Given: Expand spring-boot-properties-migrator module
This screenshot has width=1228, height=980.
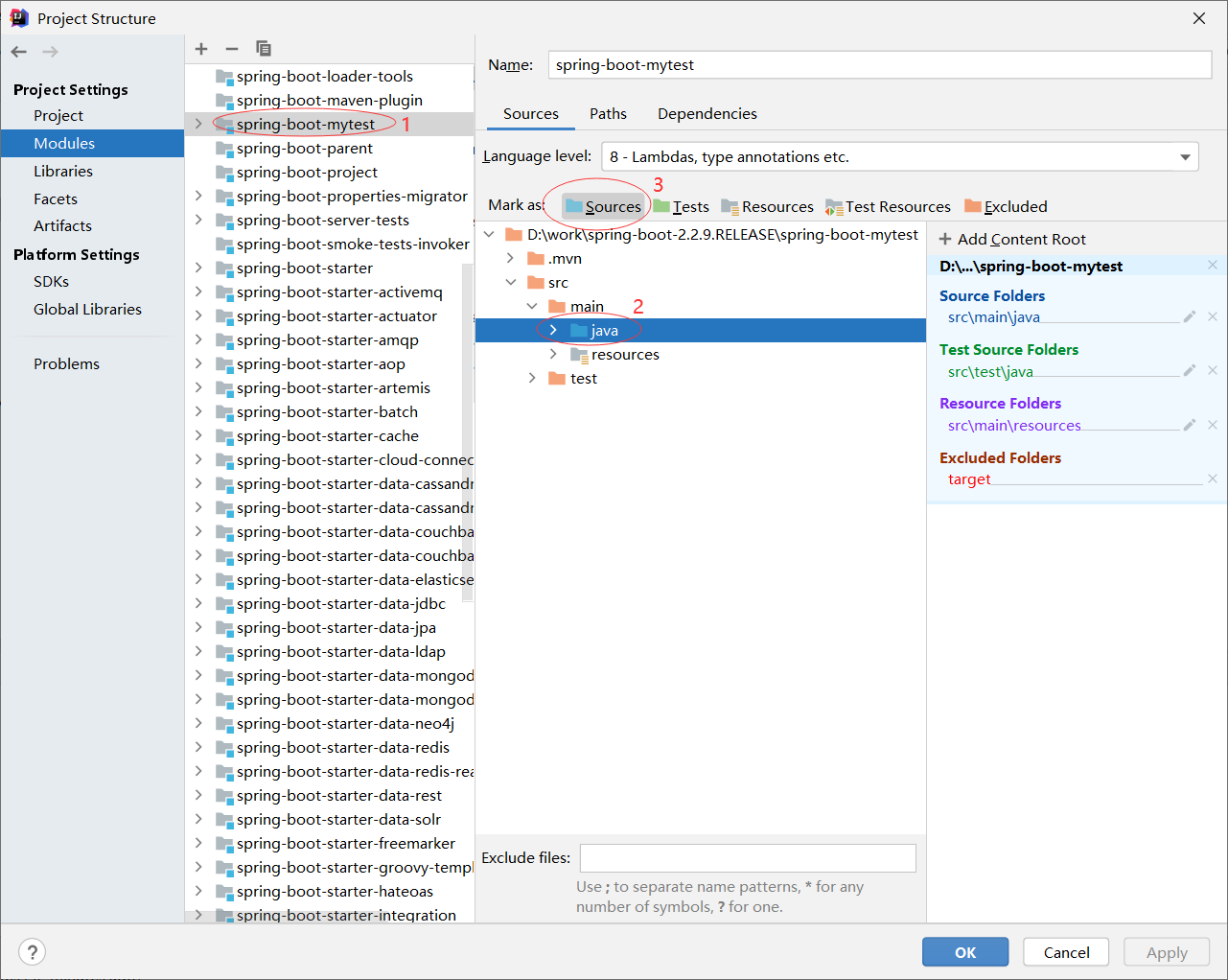Looking at the screenshot, I should [198, 197].
